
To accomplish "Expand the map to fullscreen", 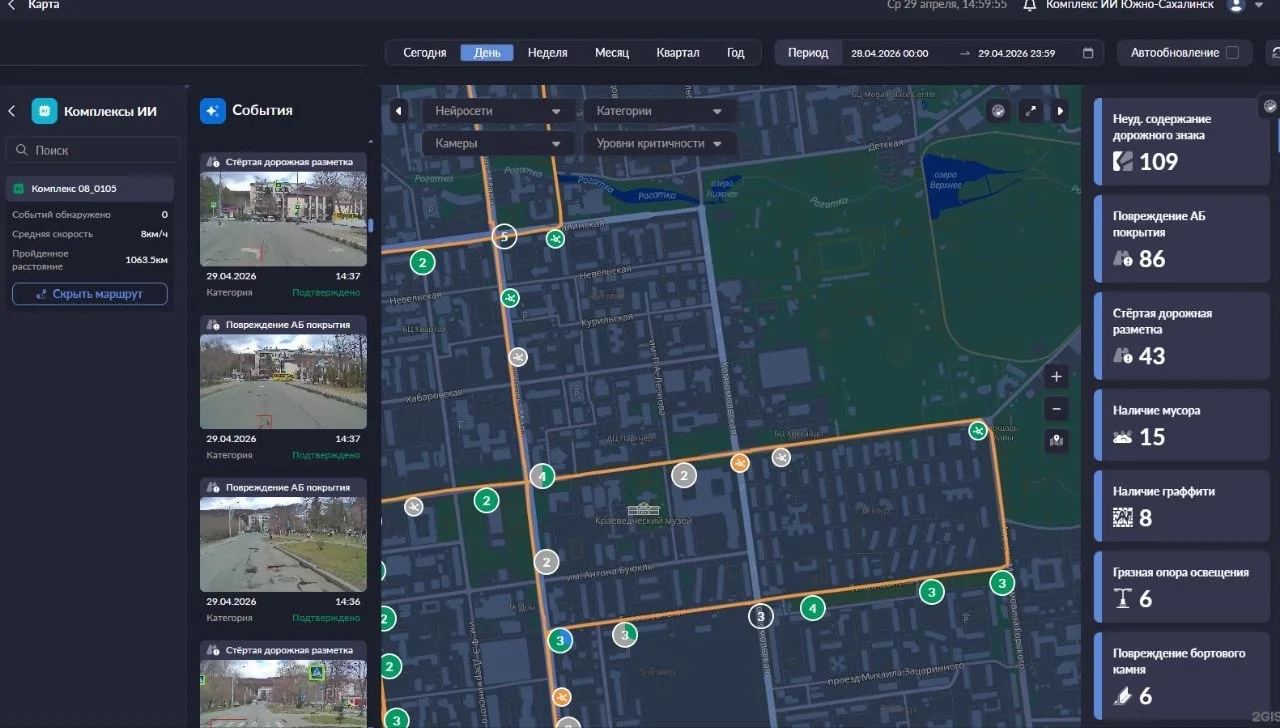I will pos(1031,111).
